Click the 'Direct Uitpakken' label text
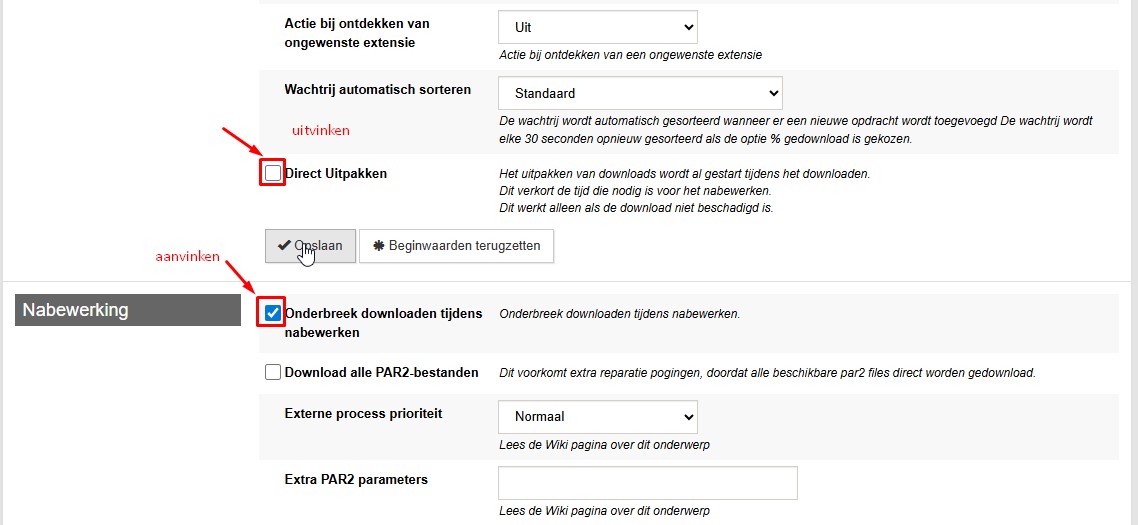This screenshot has width=1138, height=525. (336, 174)
